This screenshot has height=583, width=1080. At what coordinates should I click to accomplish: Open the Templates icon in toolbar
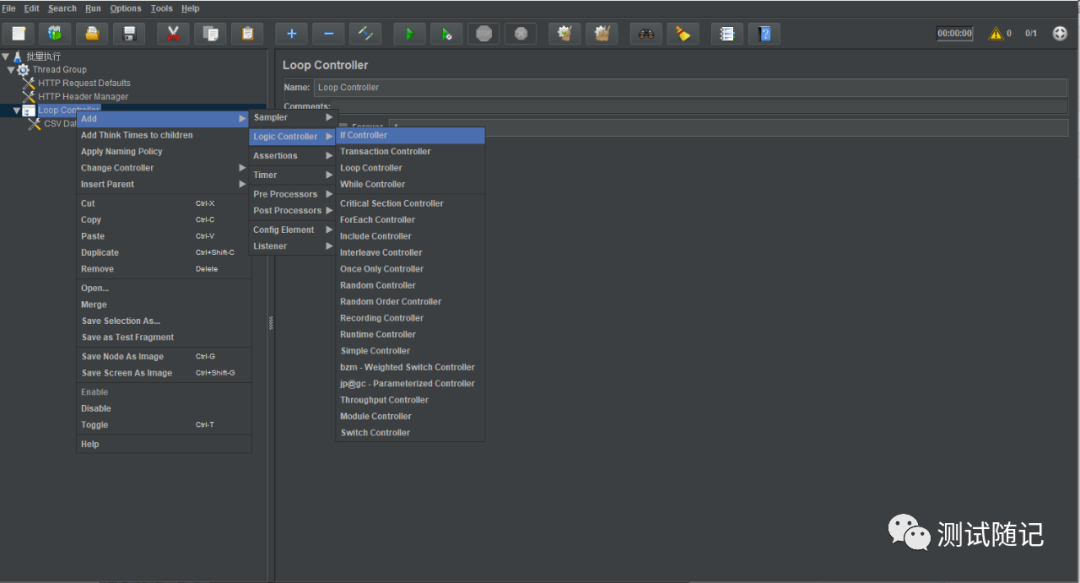(x=55, y=33)
